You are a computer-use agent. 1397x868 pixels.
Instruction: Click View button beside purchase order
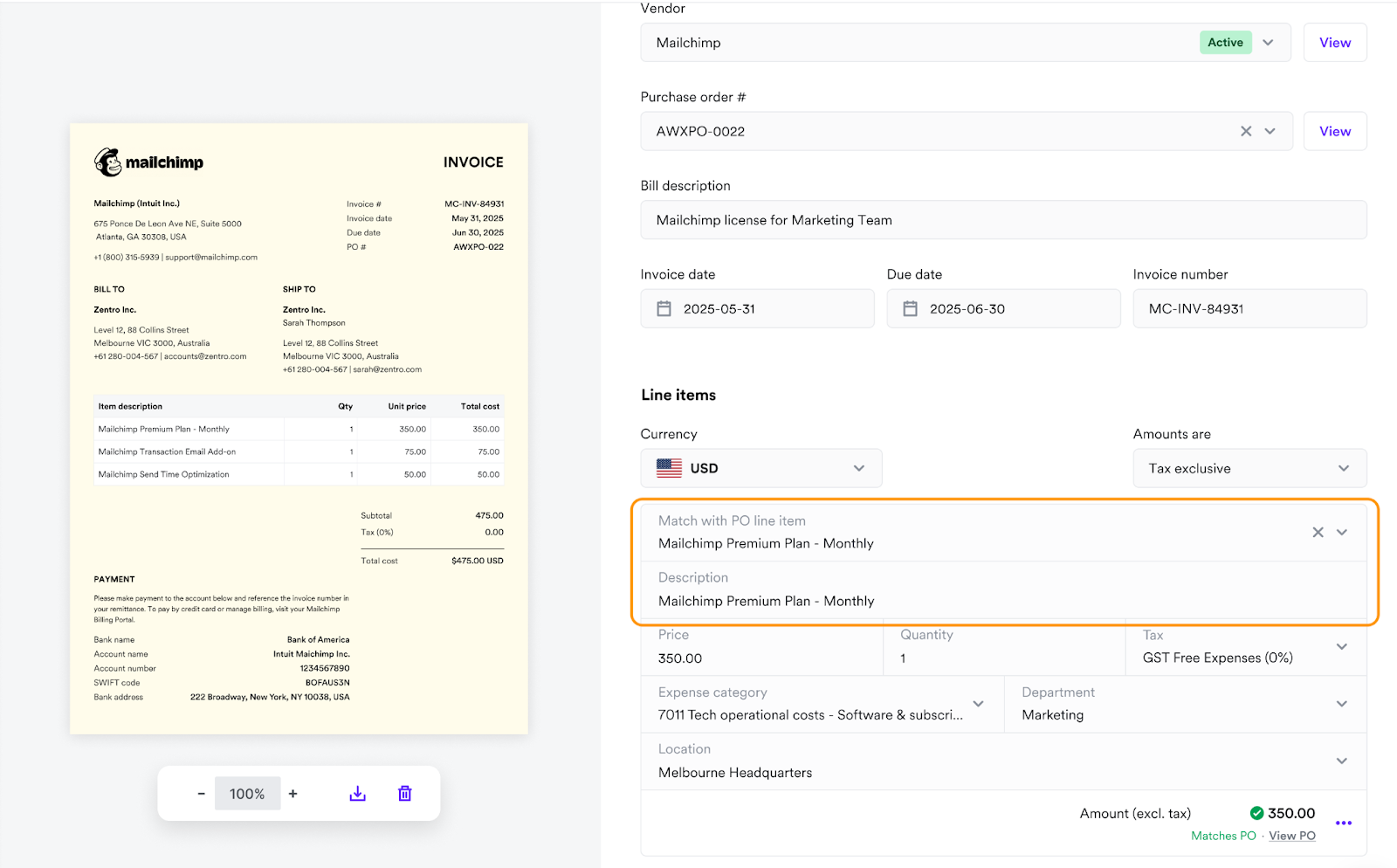(x=1334, y=131)
